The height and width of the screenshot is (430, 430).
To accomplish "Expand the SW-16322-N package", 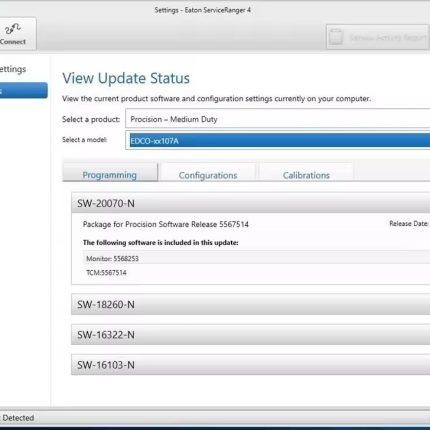I will (x=251, y=335).
